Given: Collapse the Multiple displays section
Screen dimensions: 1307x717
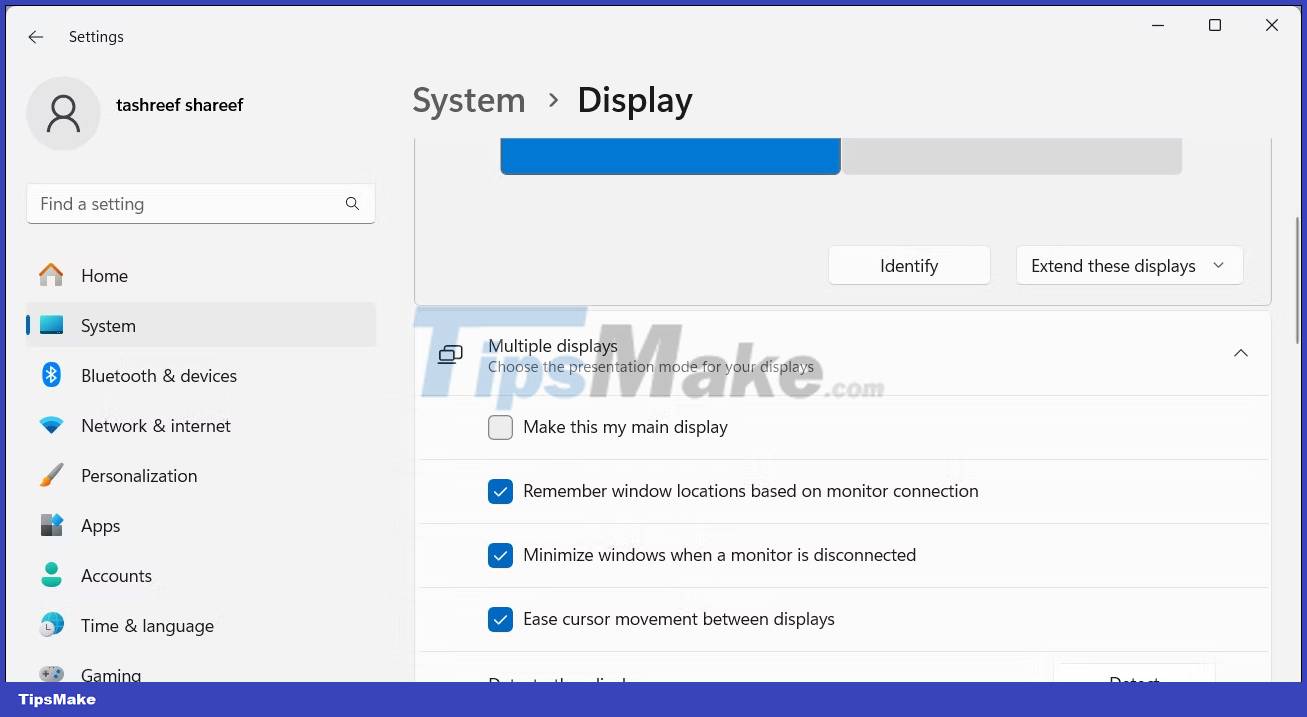Looking at the screenshot, I should coord(1240,353).
